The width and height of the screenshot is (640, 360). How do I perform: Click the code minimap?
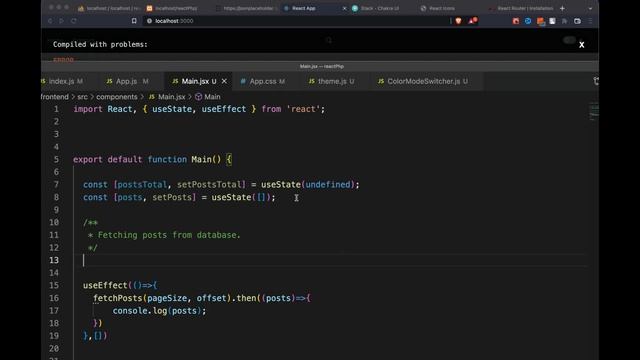point(594,112)
